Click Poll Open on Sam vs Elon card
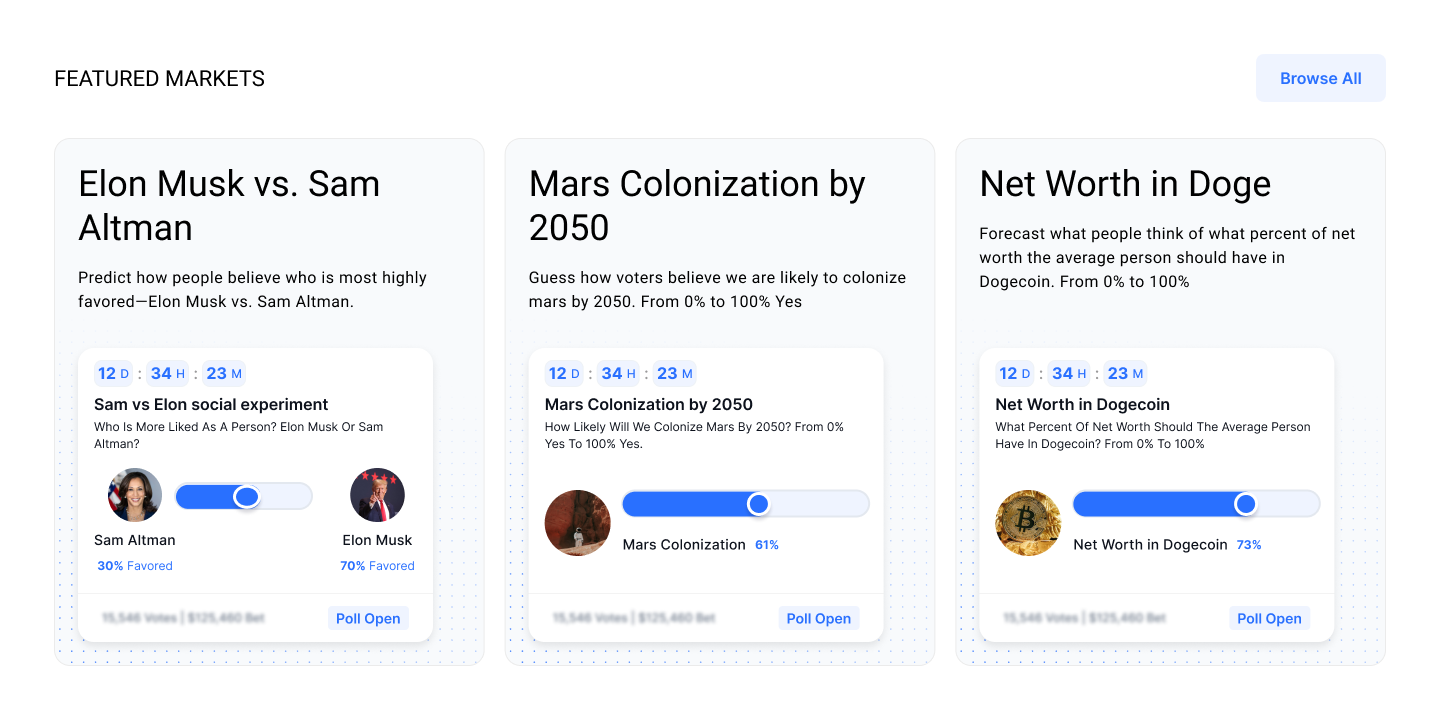Image resolution: width=1440 pixels, height=720 pixels. point(368,618)
